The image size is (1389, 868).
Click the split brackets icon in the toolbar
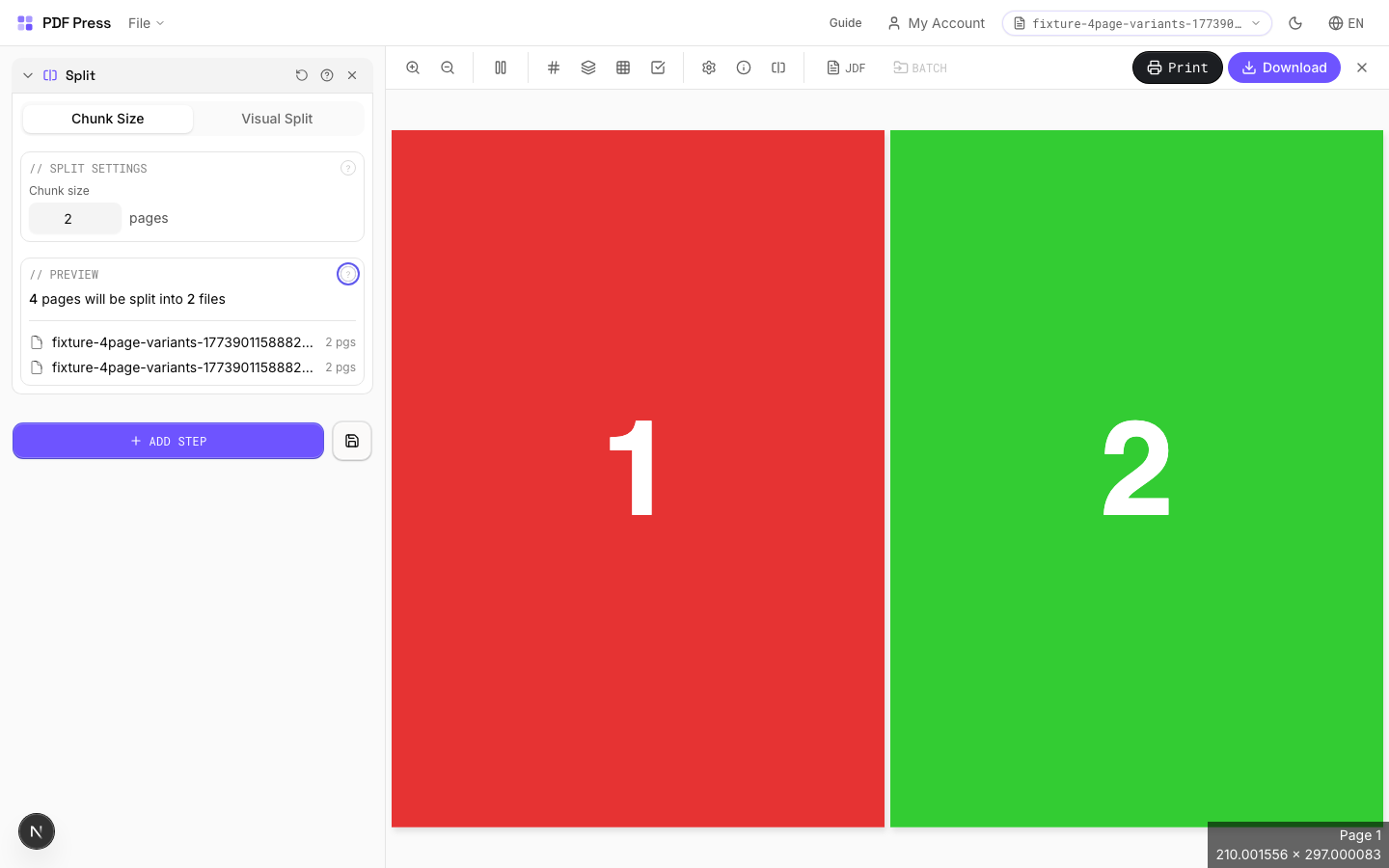pos(778,68)
